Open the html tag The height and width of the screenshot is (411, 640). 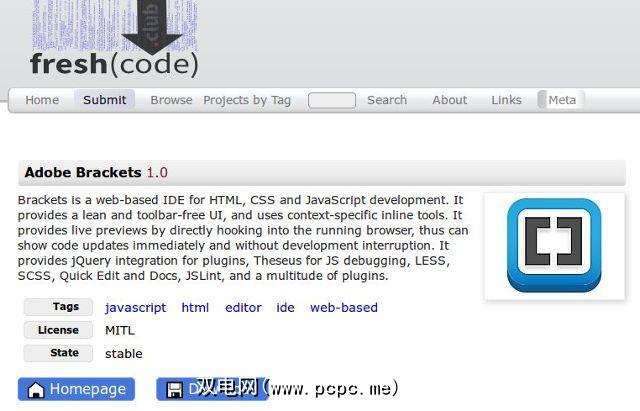coord(195,307)
